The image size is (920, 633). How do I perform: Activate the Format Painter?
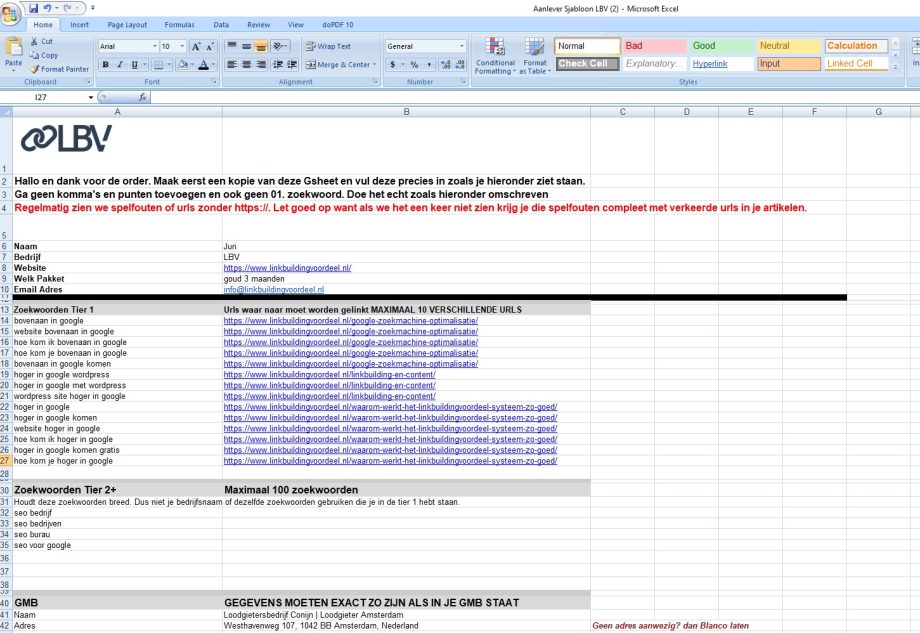(x=59, y=69)
